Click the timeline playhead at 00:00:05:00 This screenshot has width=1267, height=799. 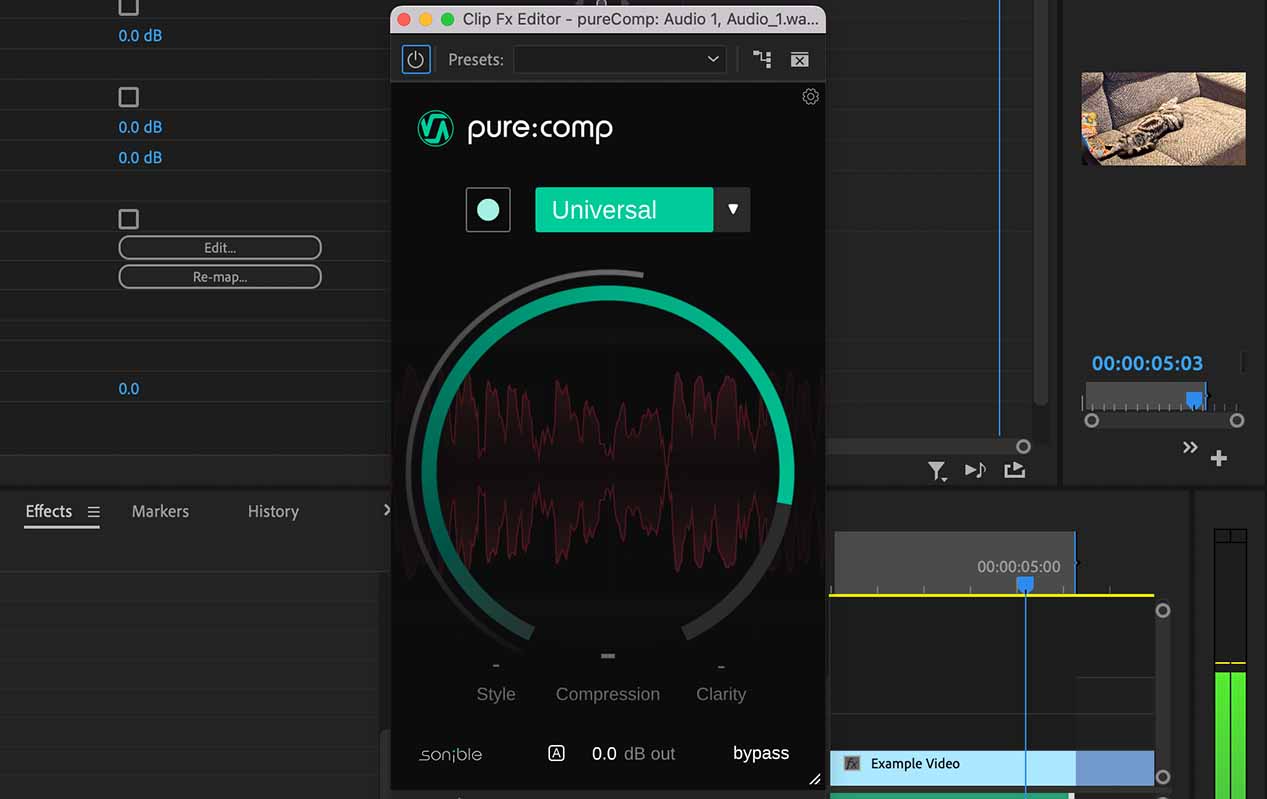tap(1025, 583)
